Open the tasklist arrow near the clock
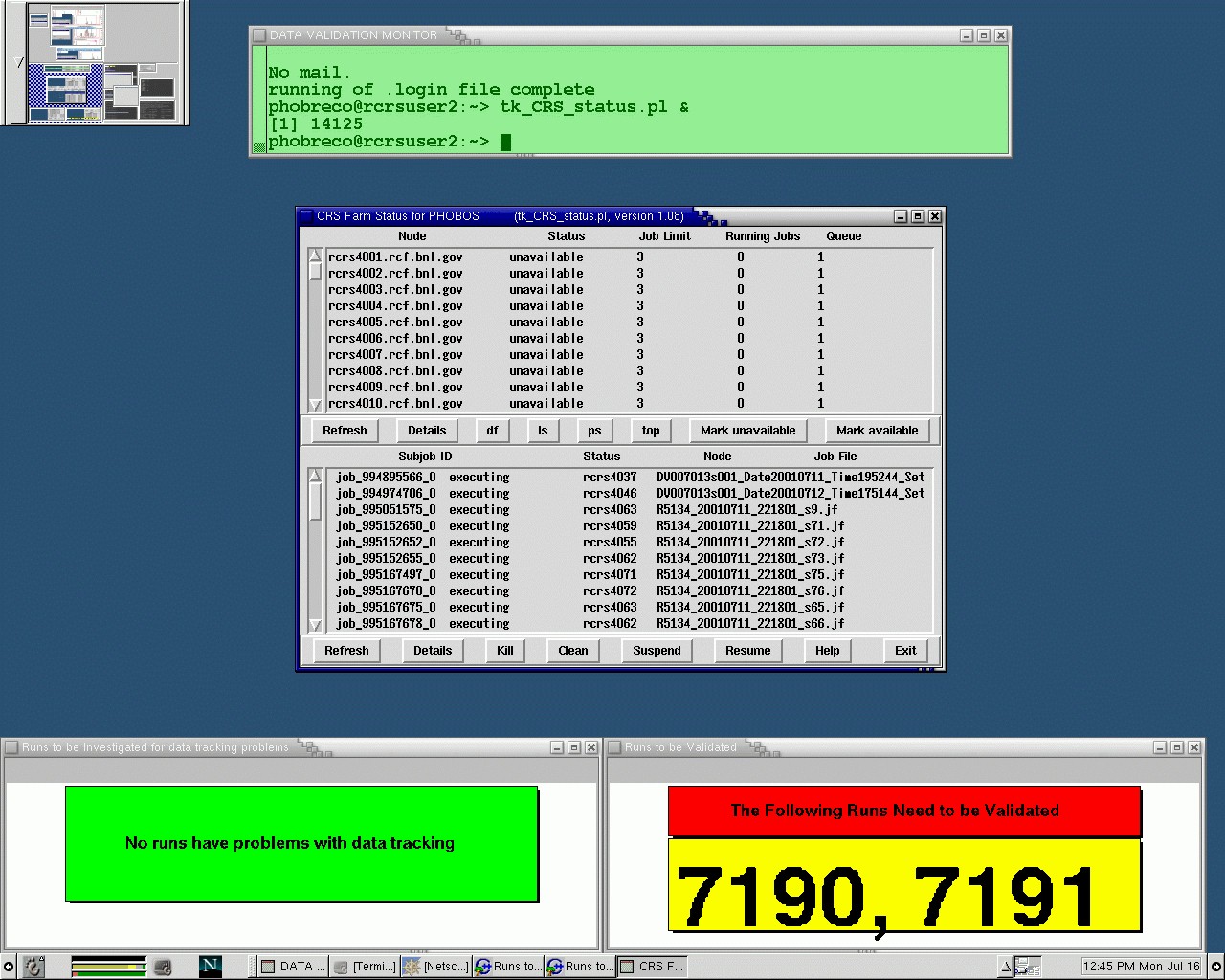This screenshot has height=980, width=1225. [x=1006, y=968]
